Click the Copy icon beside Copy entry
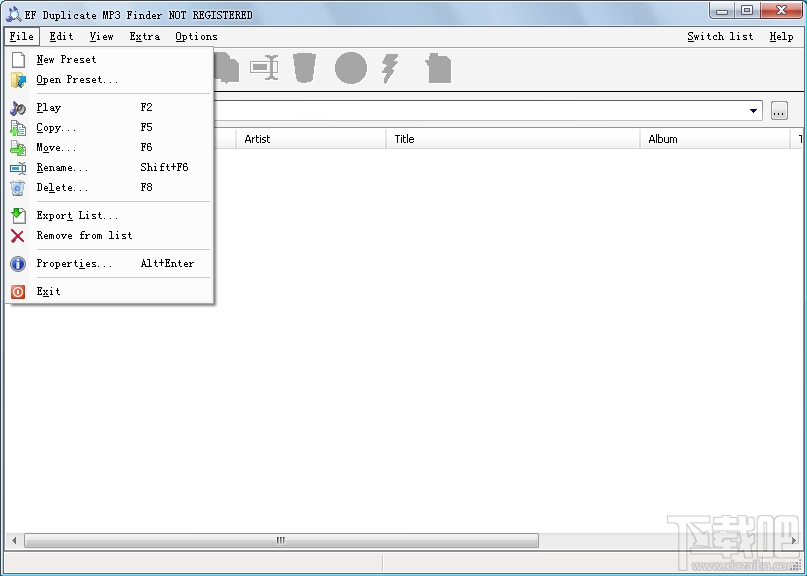The height and width of the screenshot is (576, 807). coord(17,127)
